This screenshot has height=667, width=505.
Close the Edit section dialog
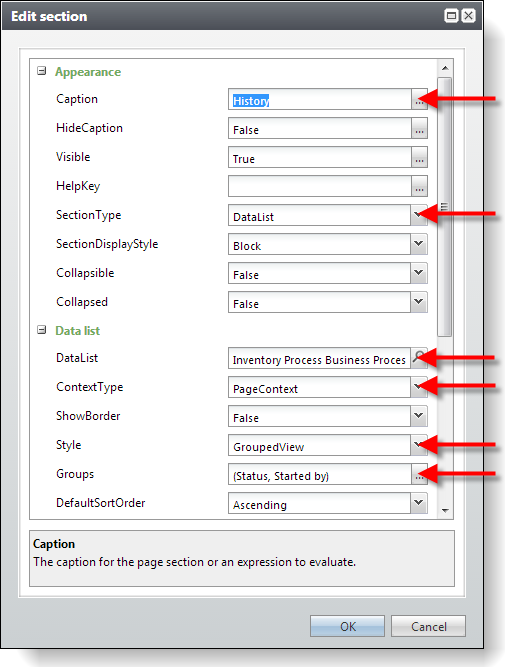468,16
